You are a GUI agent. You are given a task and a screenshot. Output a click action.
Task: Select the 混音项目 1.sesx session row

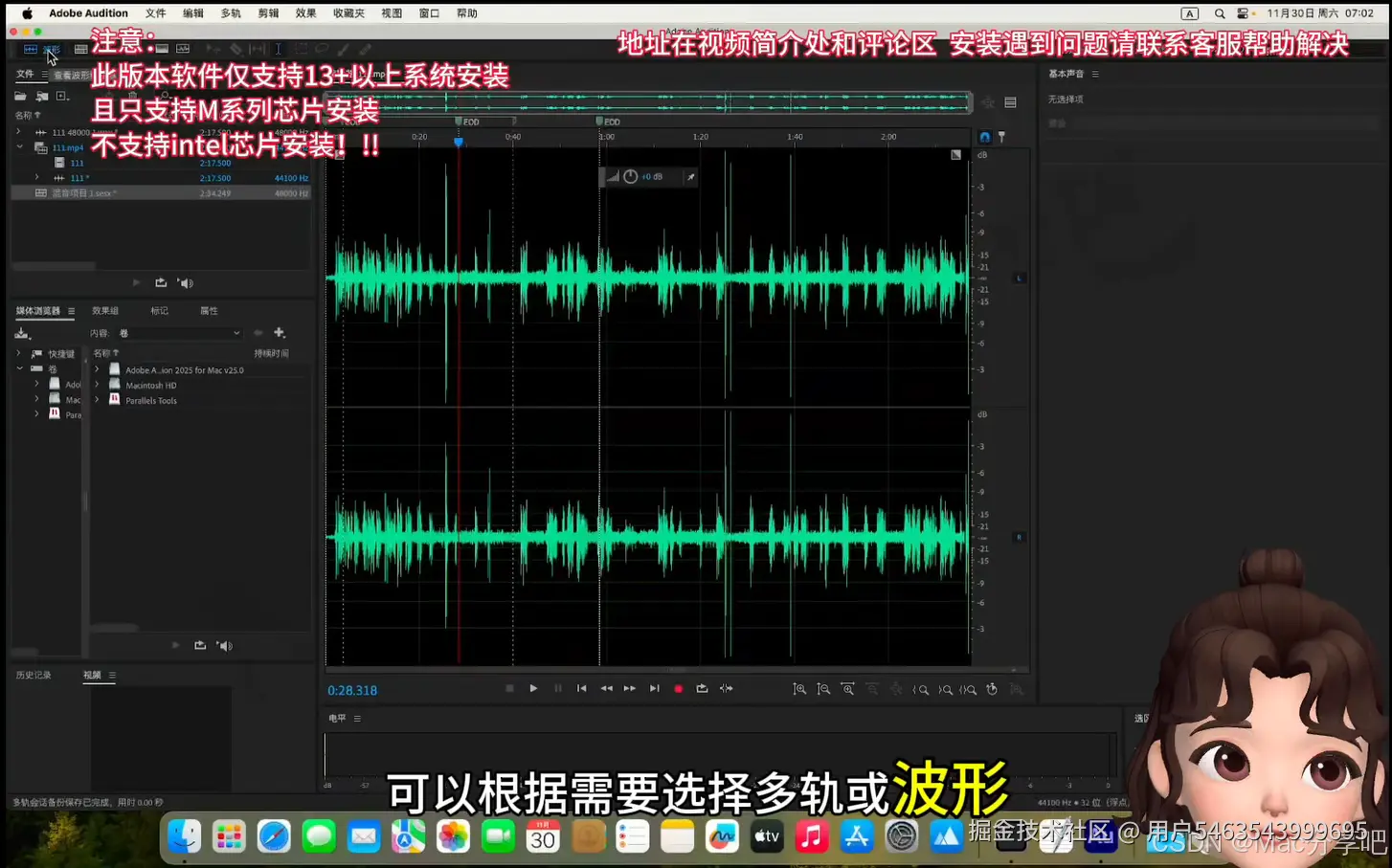click(161, 193)
